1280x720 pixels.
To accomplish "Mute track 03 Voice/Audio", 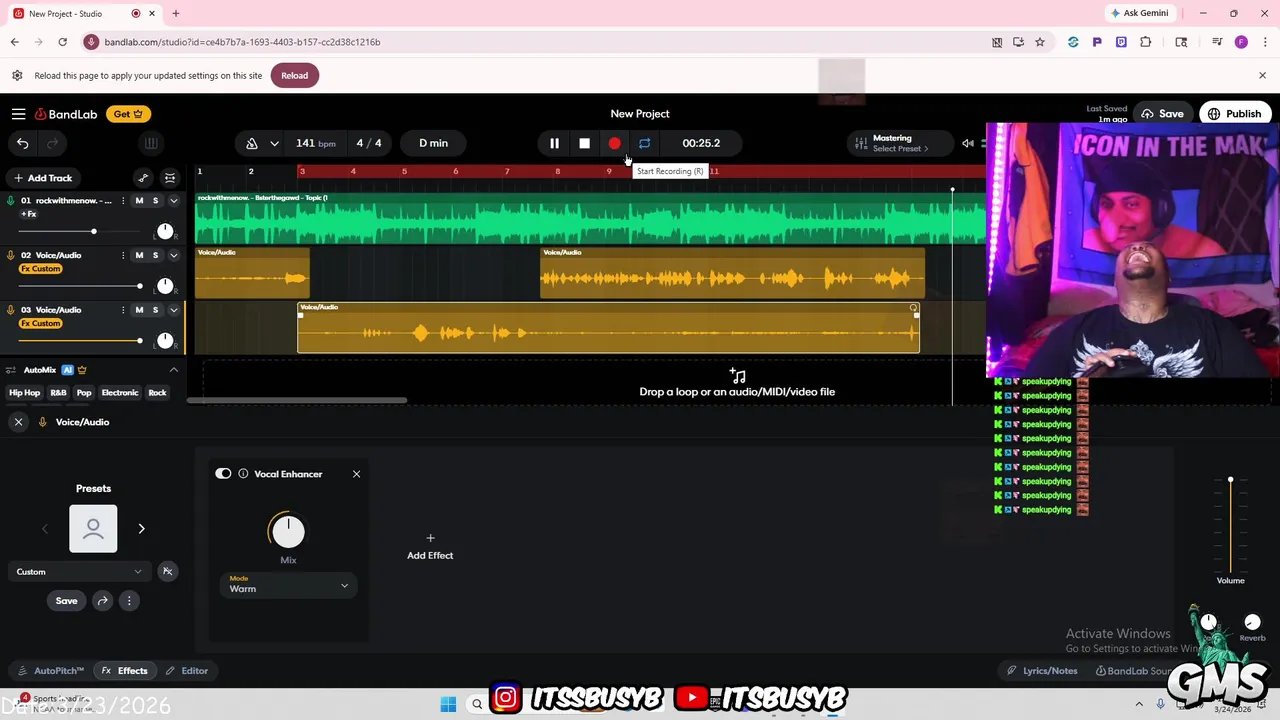I will click(x=139, y=310).
